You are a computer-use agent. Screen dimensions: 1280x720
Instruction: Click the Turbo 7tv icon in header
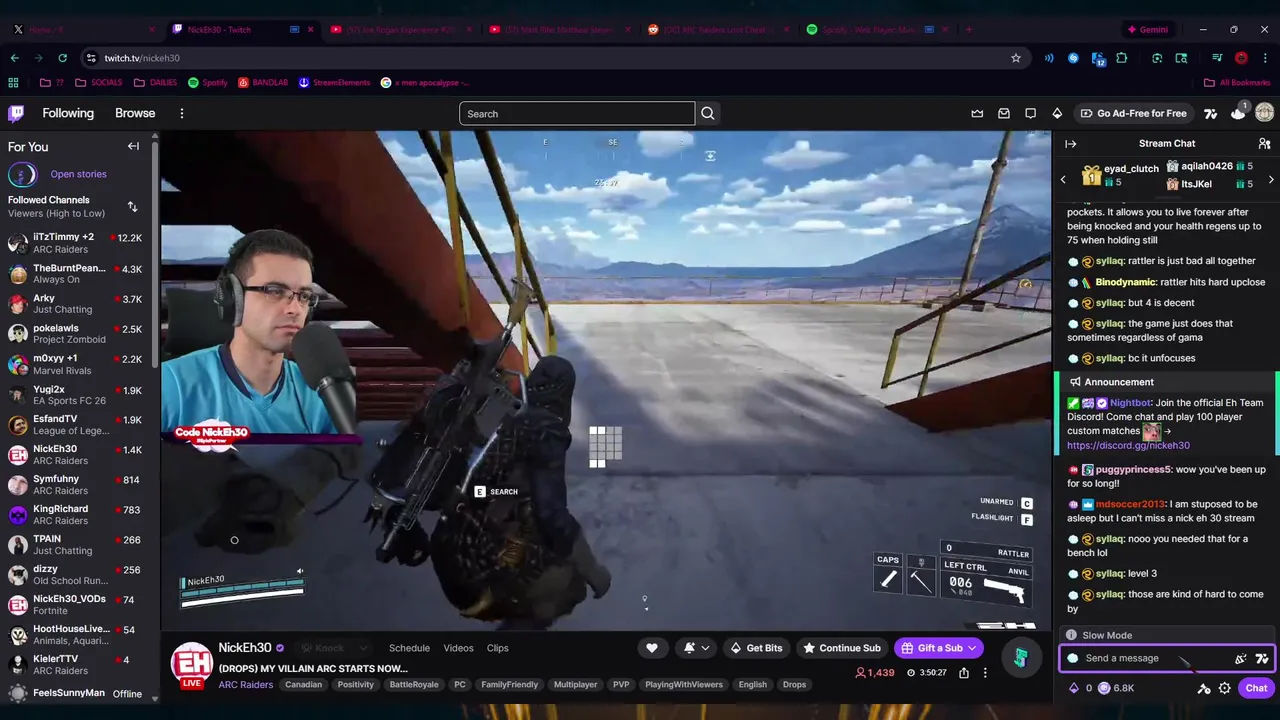(x=1211, y=113)
